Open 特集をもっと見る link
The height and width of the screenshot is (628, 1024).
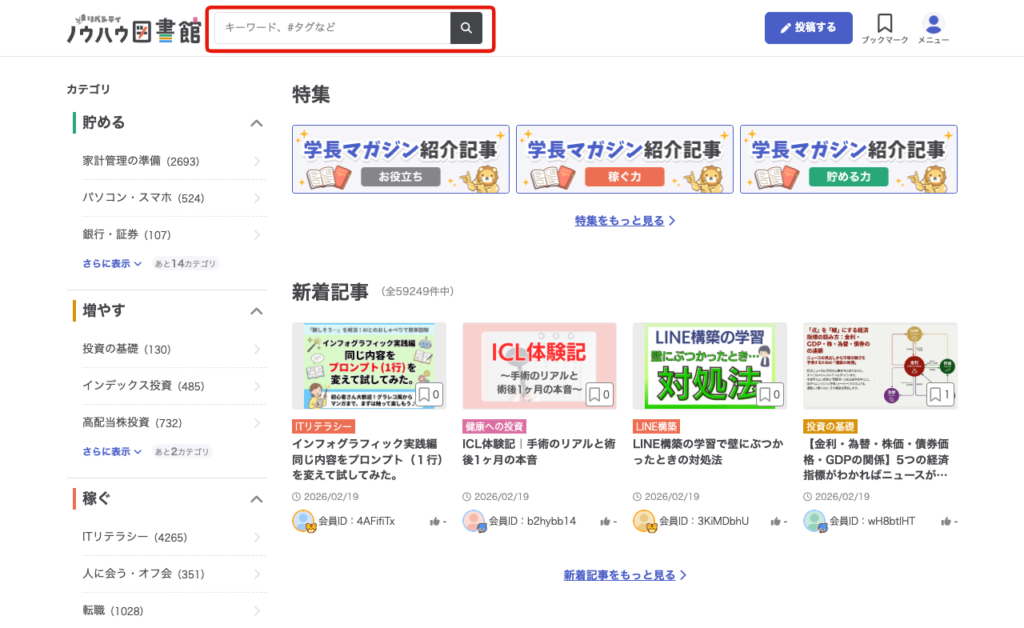[625, 220]
